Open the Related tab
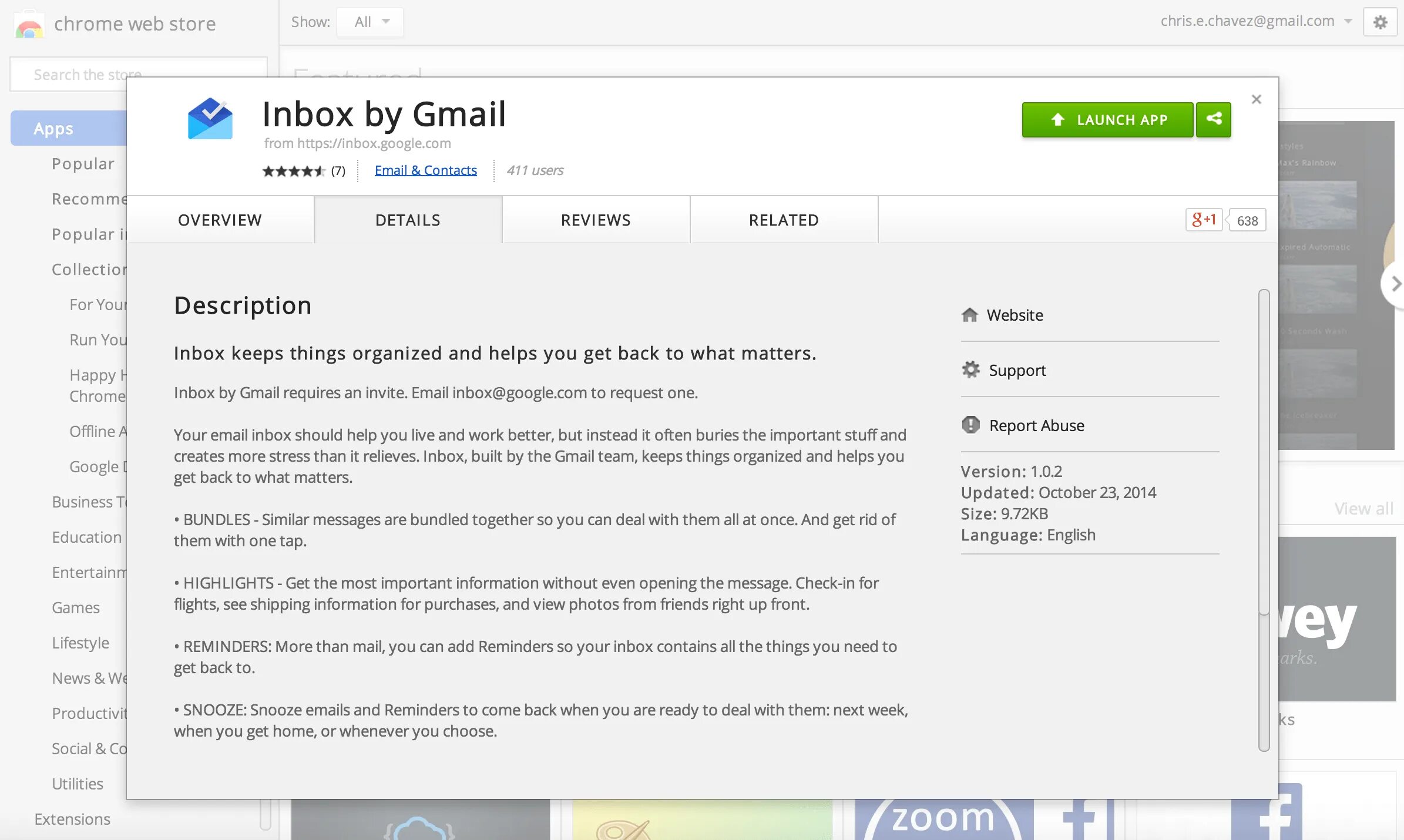 point(784,220)
